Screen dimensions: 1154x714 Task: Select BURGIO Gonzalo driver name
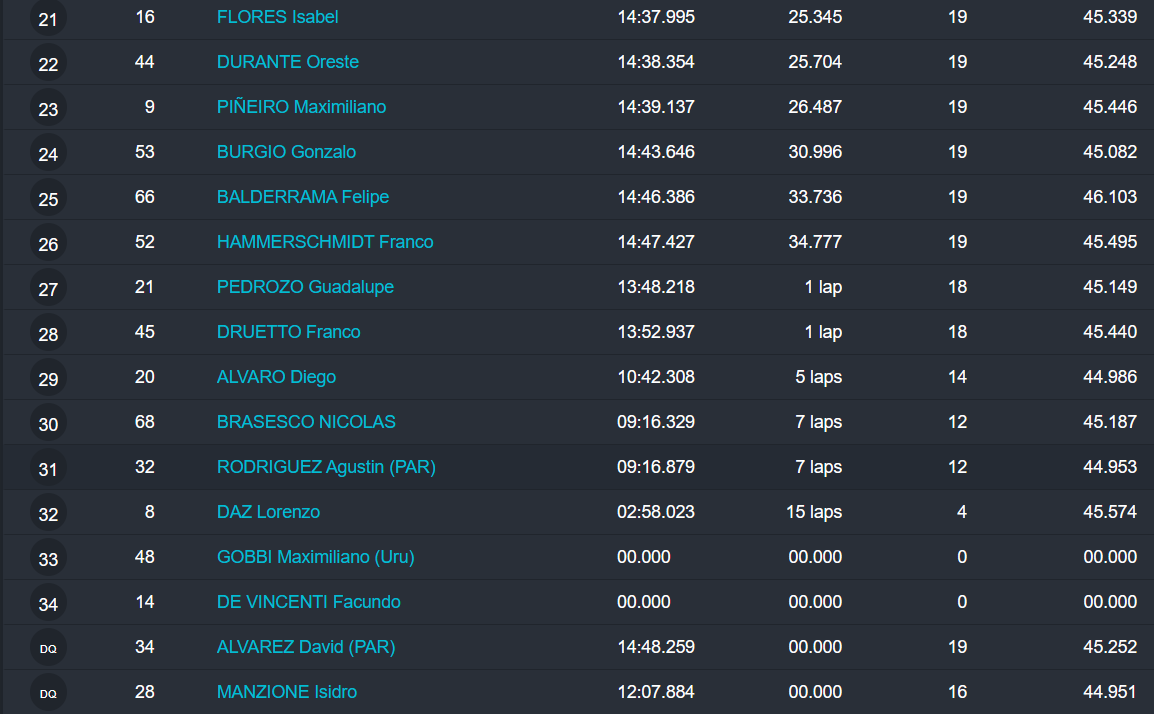click(x=286, y=152)
